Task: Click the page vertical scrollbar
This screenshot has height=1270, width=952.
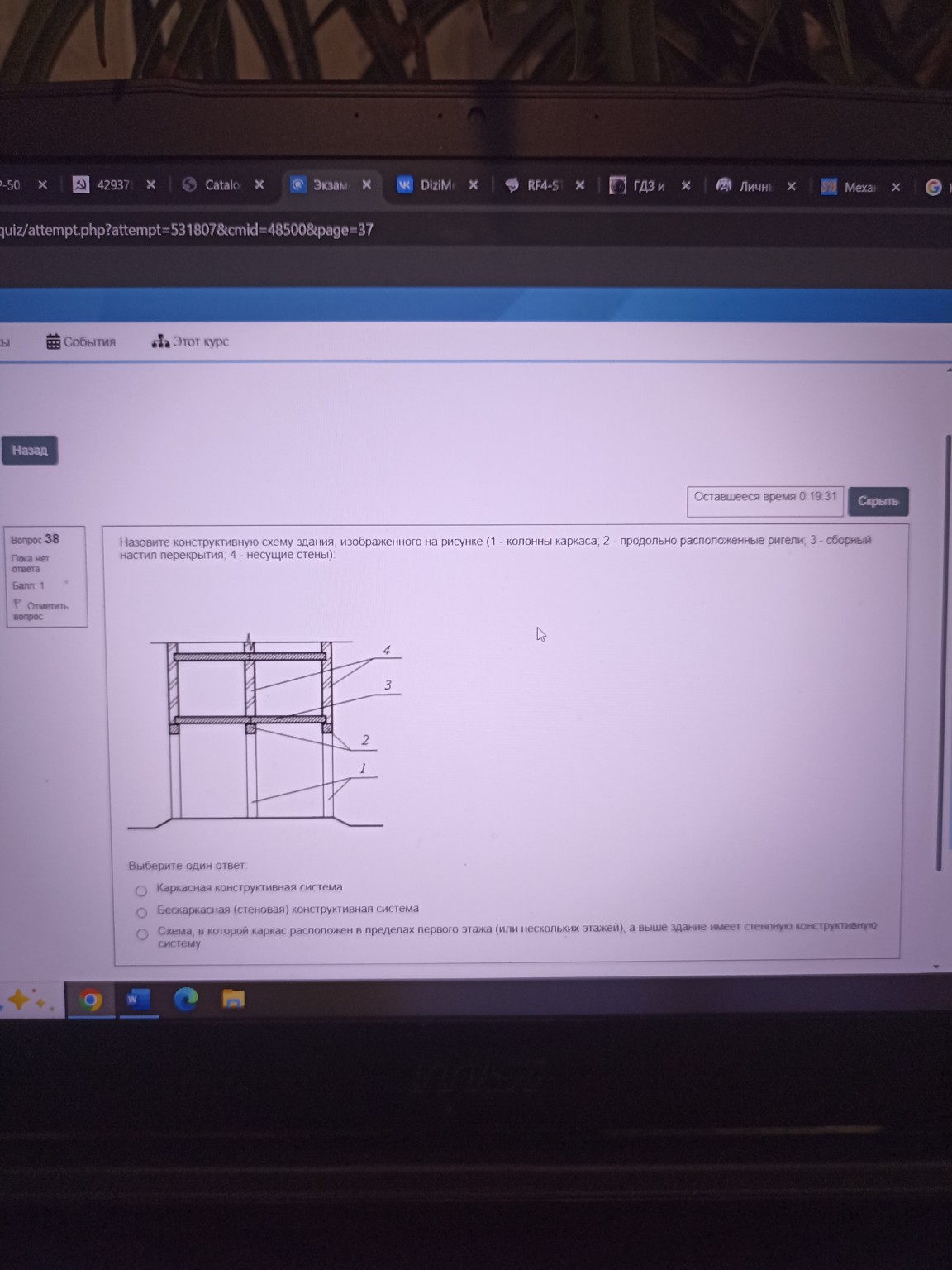Action: coord(938,653)
